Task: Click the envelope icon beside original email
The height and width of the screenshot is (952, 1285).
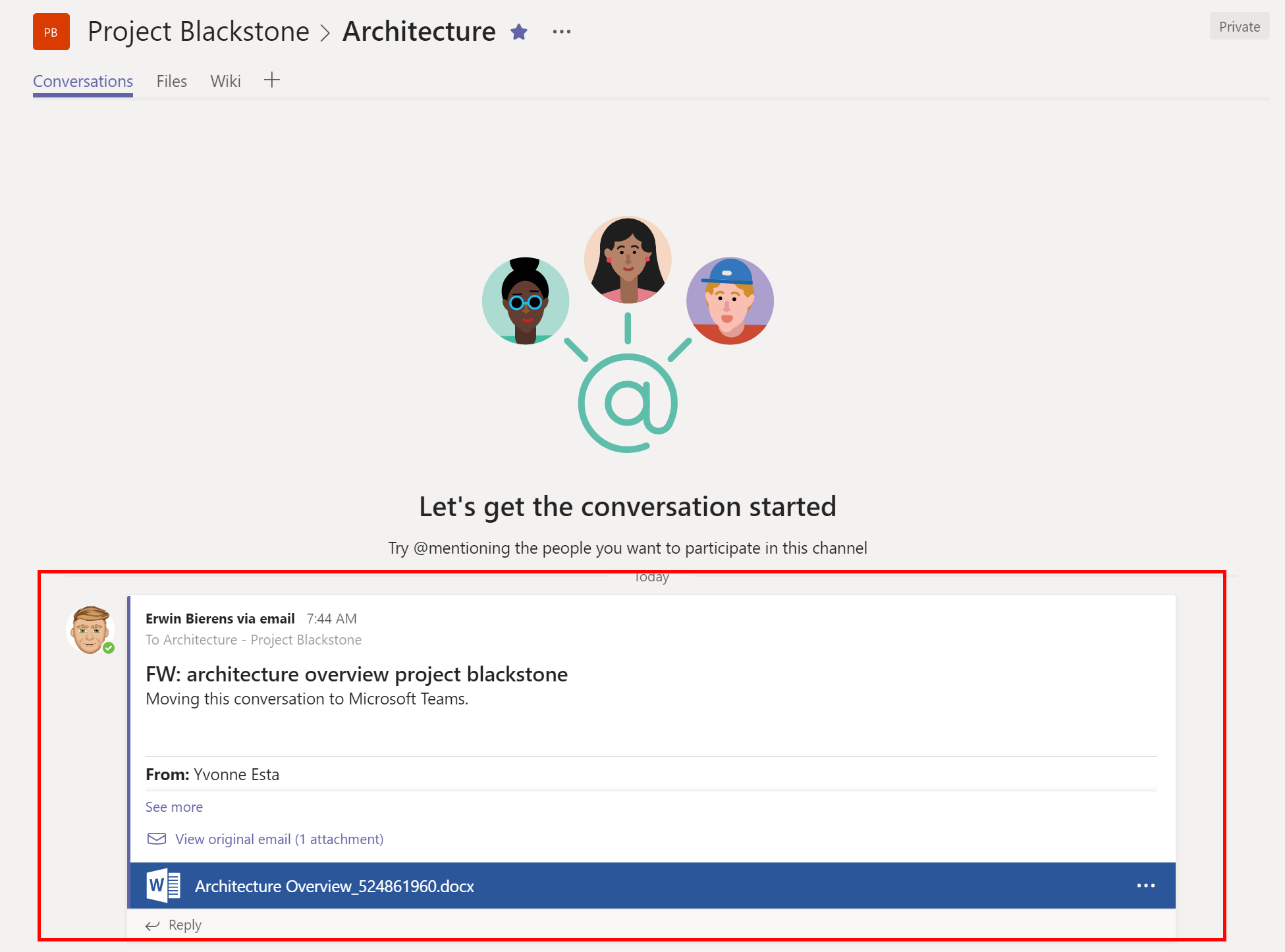Action: [x=157, y=839]
